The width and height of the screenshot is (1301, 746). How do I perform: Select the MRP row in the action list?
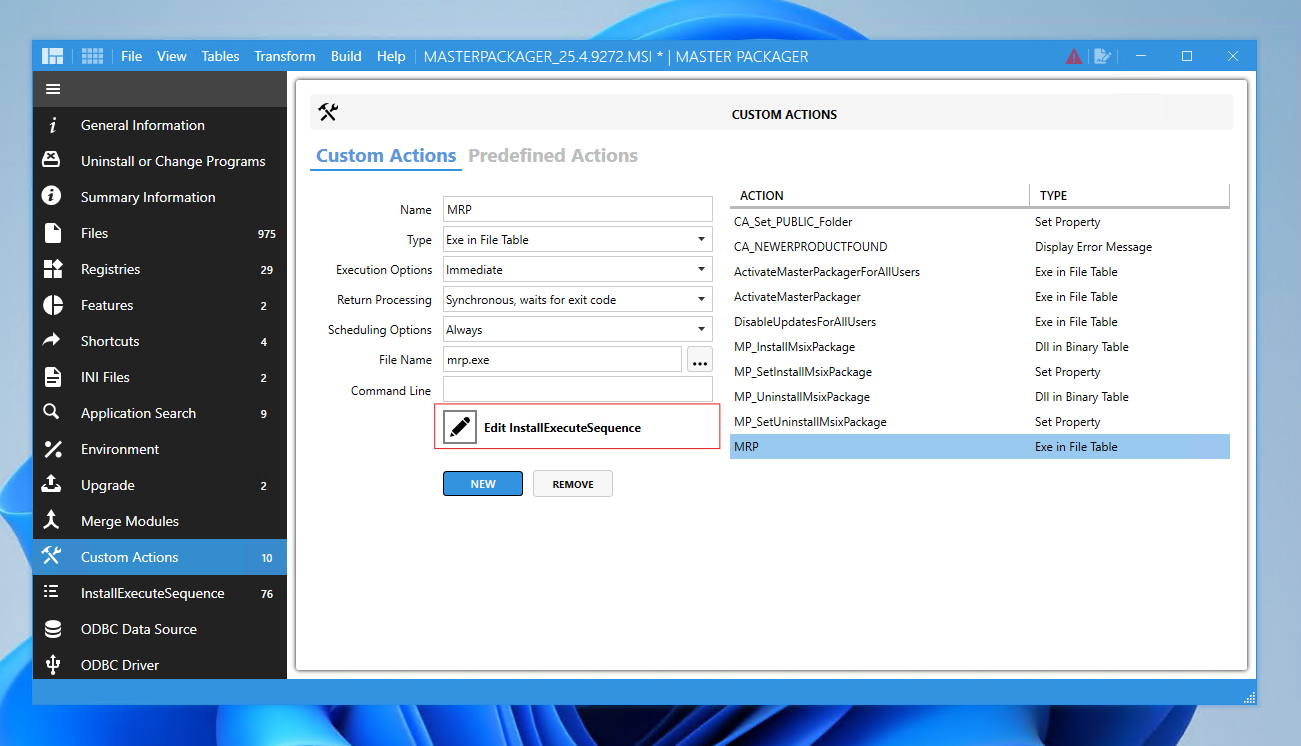point(980,447)
